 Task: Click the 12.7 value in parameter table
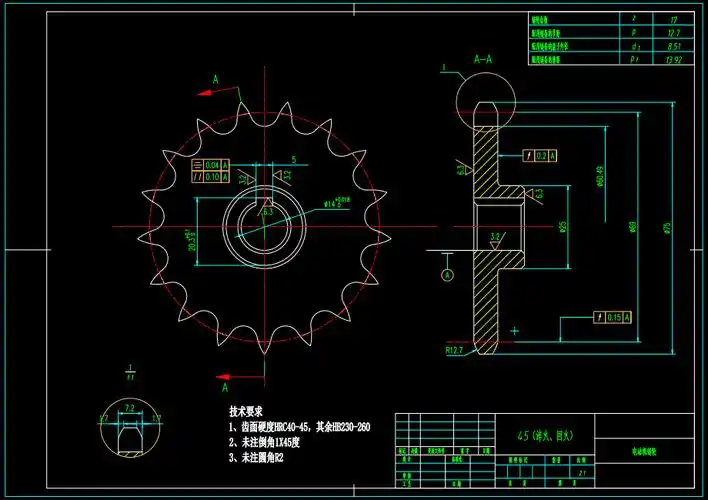click(673, 32)
